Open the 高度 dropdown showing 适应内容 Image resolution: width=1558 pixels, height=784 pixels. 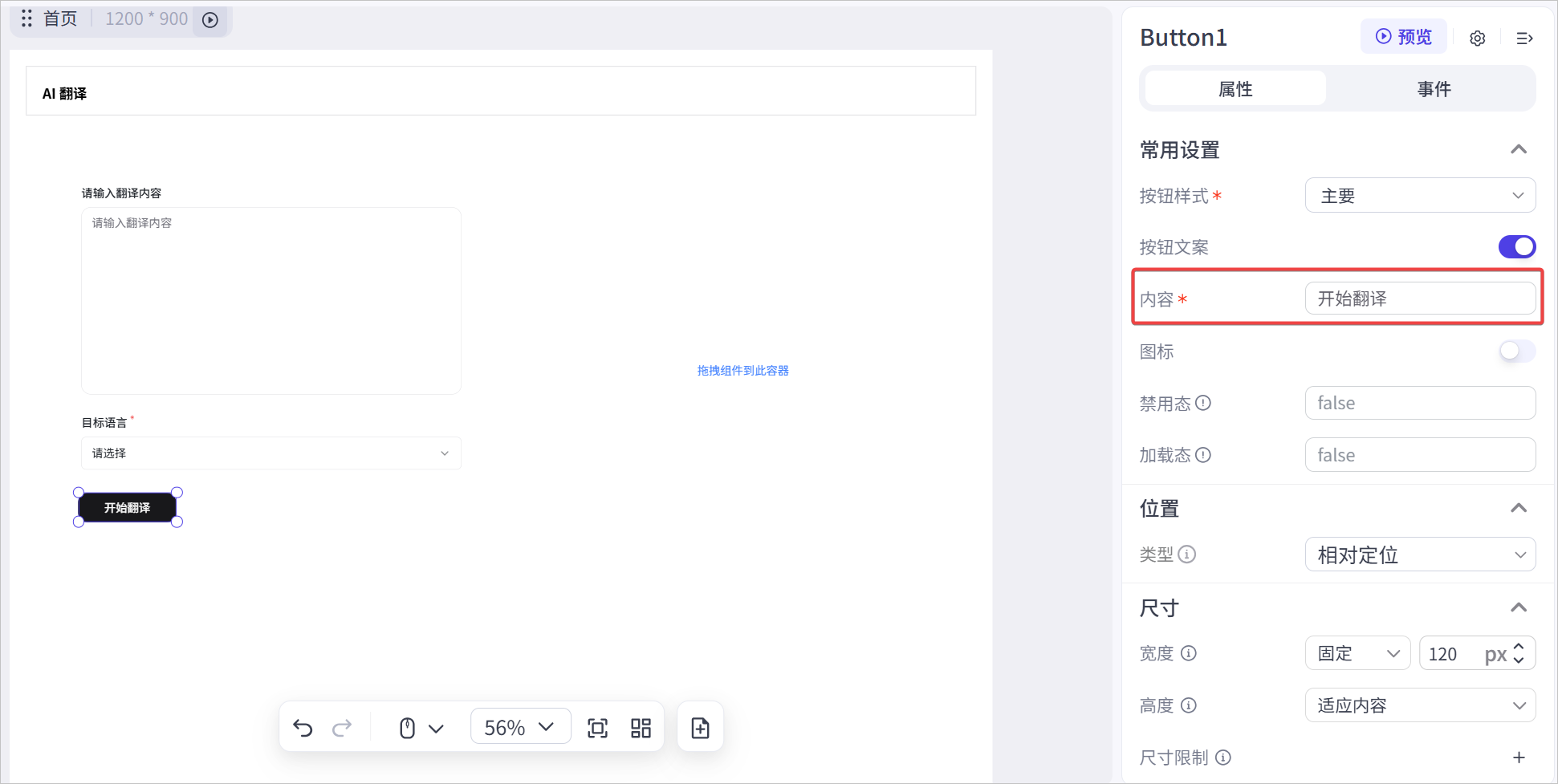[x=1420, y=705]
